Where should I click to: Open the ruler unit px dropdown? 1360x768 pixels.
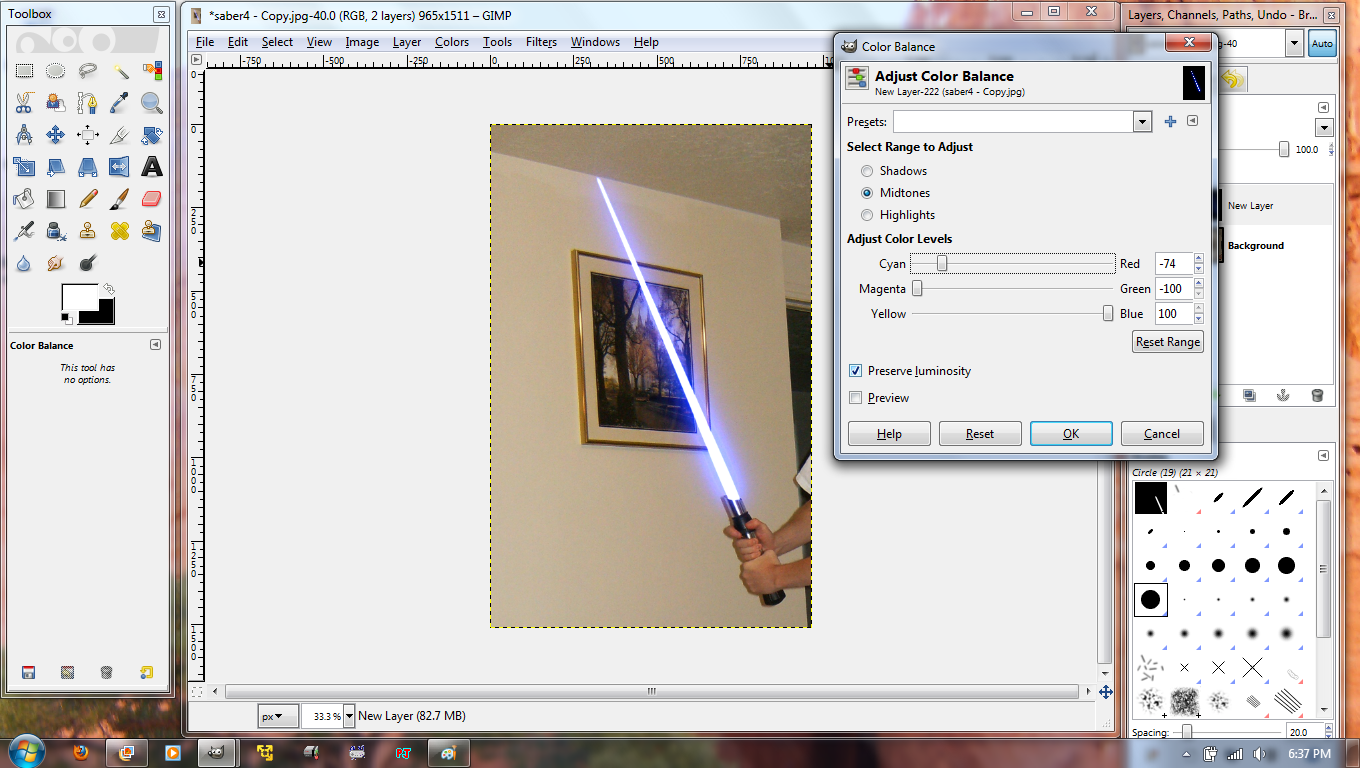click(x=278, y=716)
